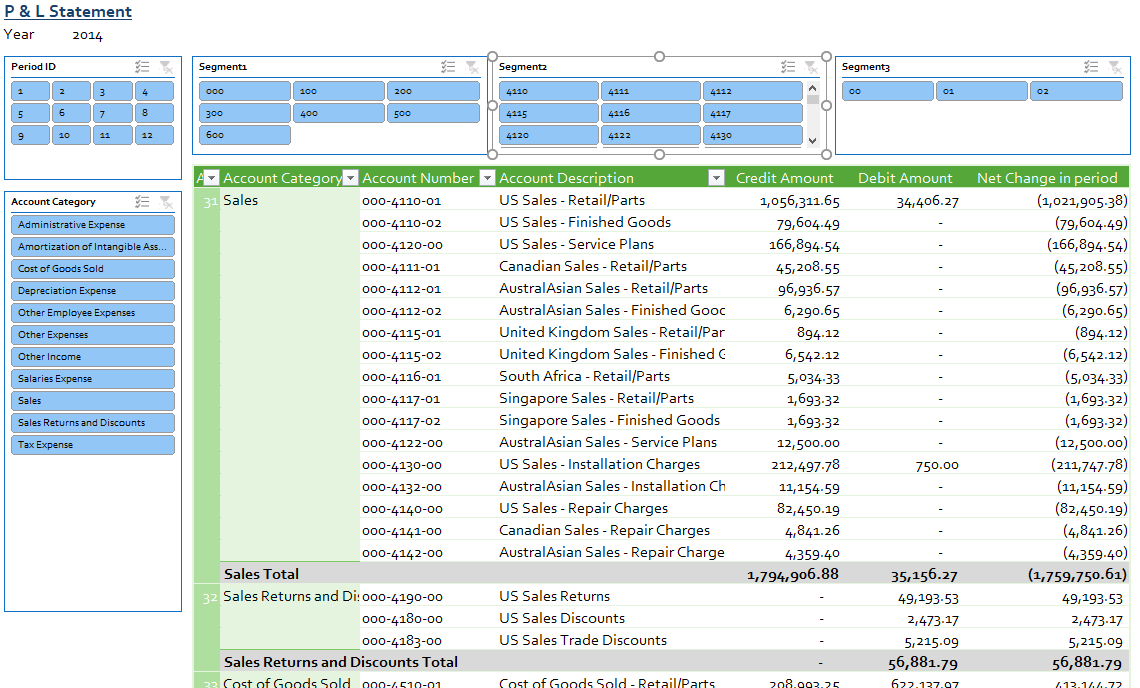Screen dimensions: 1140x688
Task: Select Segment1 value 400
Action: [x=339, y=113]
